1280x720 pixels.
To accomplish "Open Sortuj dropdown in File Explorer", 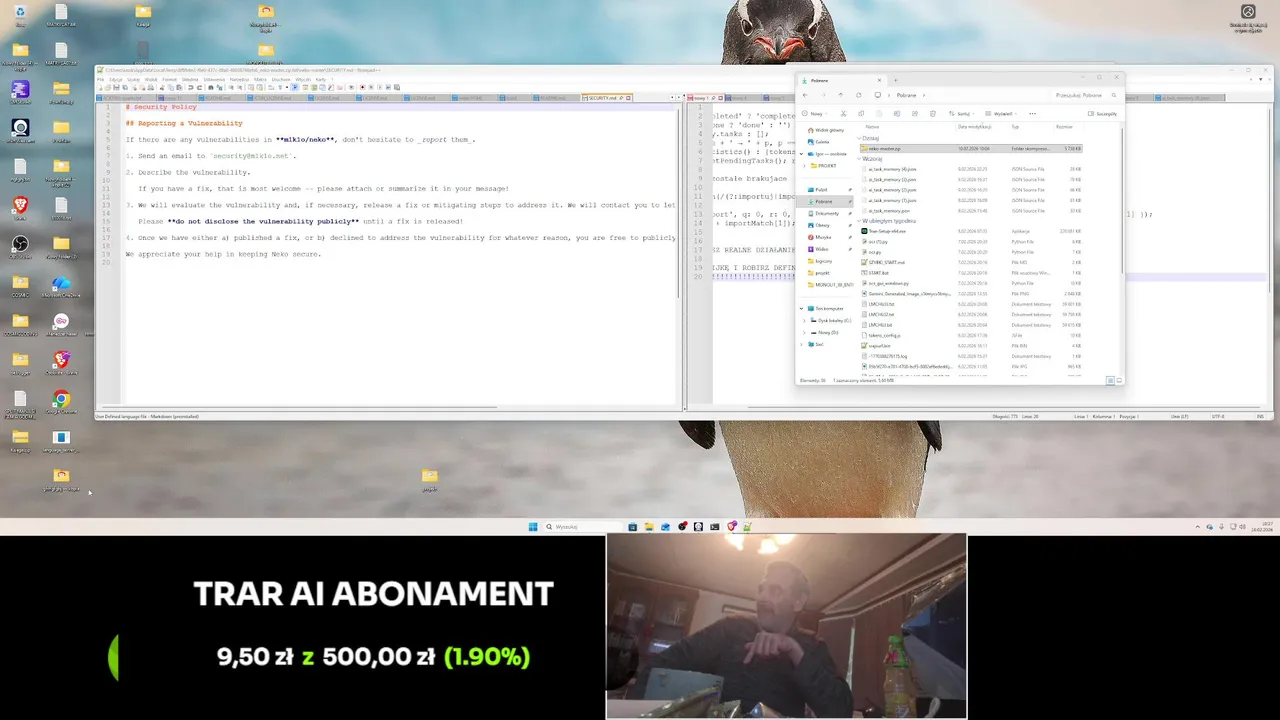I will coord(961,114).
